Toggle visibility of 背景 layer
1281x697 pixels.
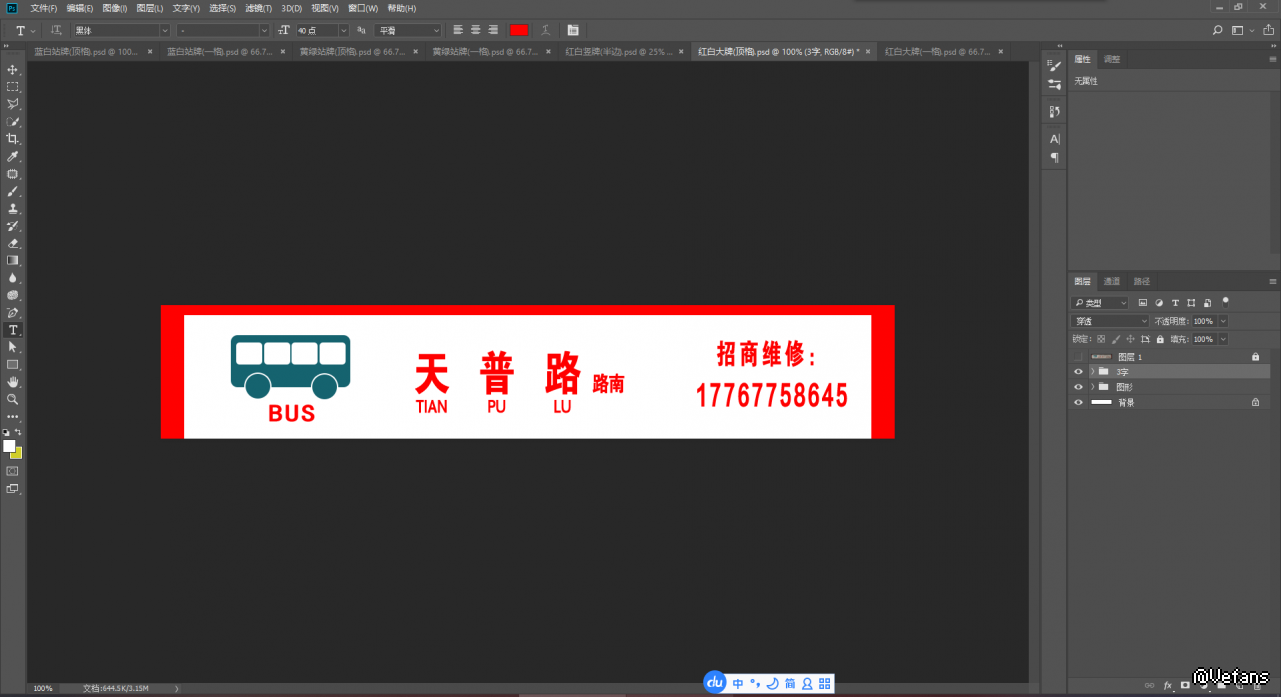pyautogui.click(x=1078, y=402)
